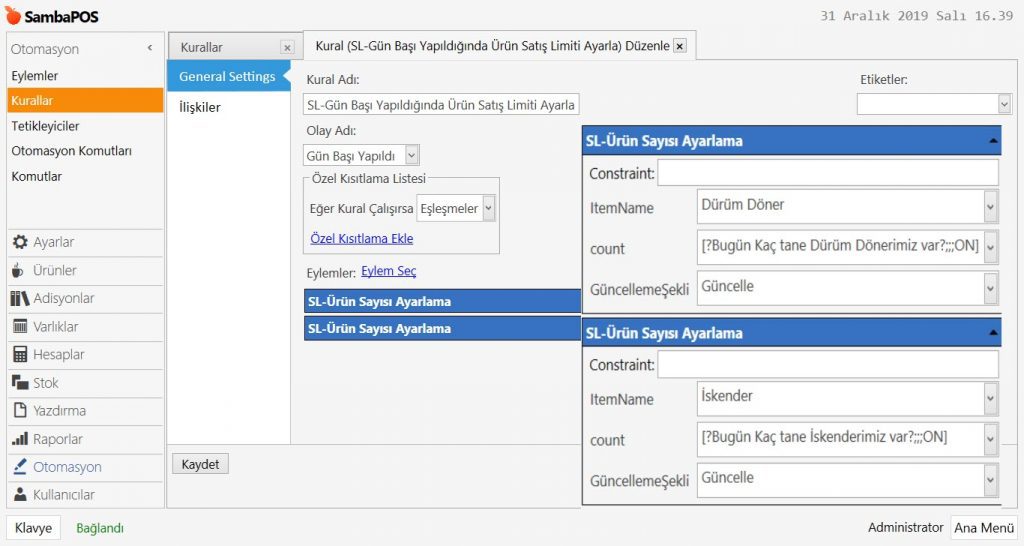Collapse the first SL-Ürün Sayısı Ayarlama panel
The height and width of the screenshot is (546, 1024).
point(992,141)
